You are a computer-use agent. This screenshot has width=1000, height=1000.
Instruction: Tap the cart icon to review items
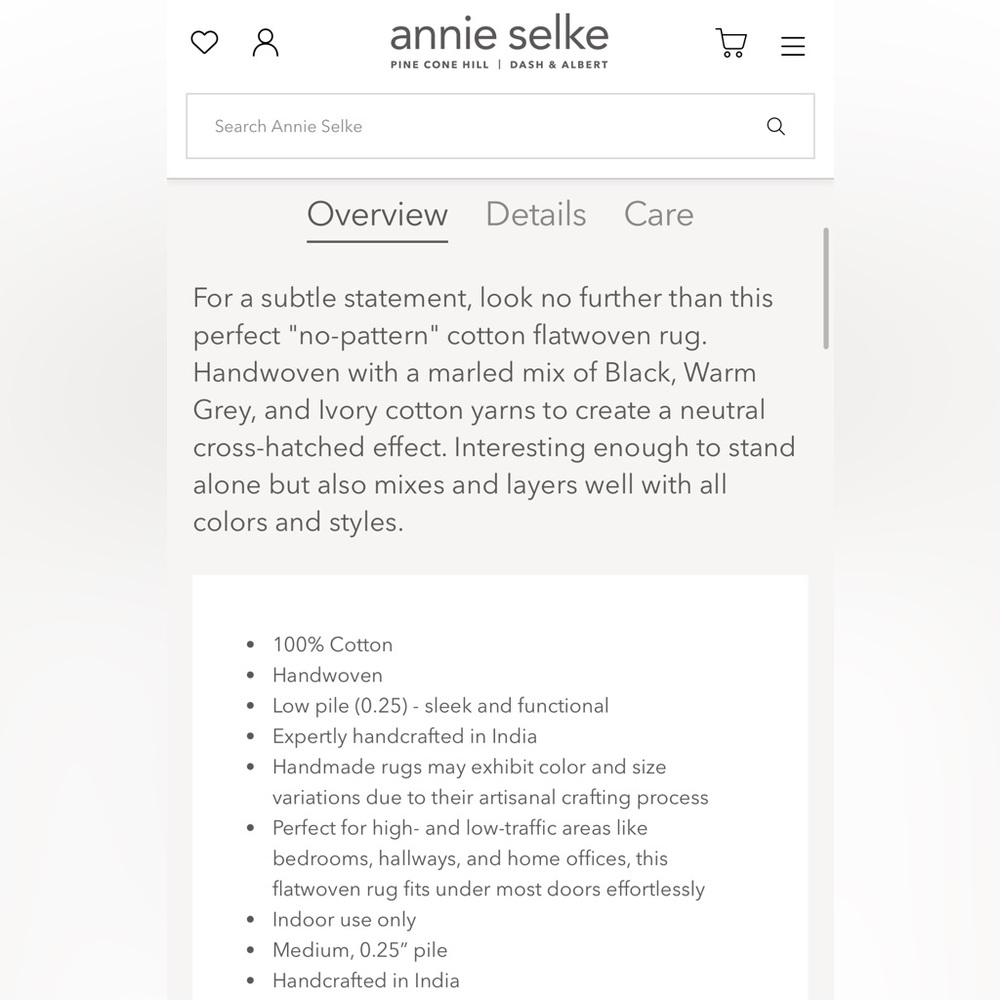point(731,44)
